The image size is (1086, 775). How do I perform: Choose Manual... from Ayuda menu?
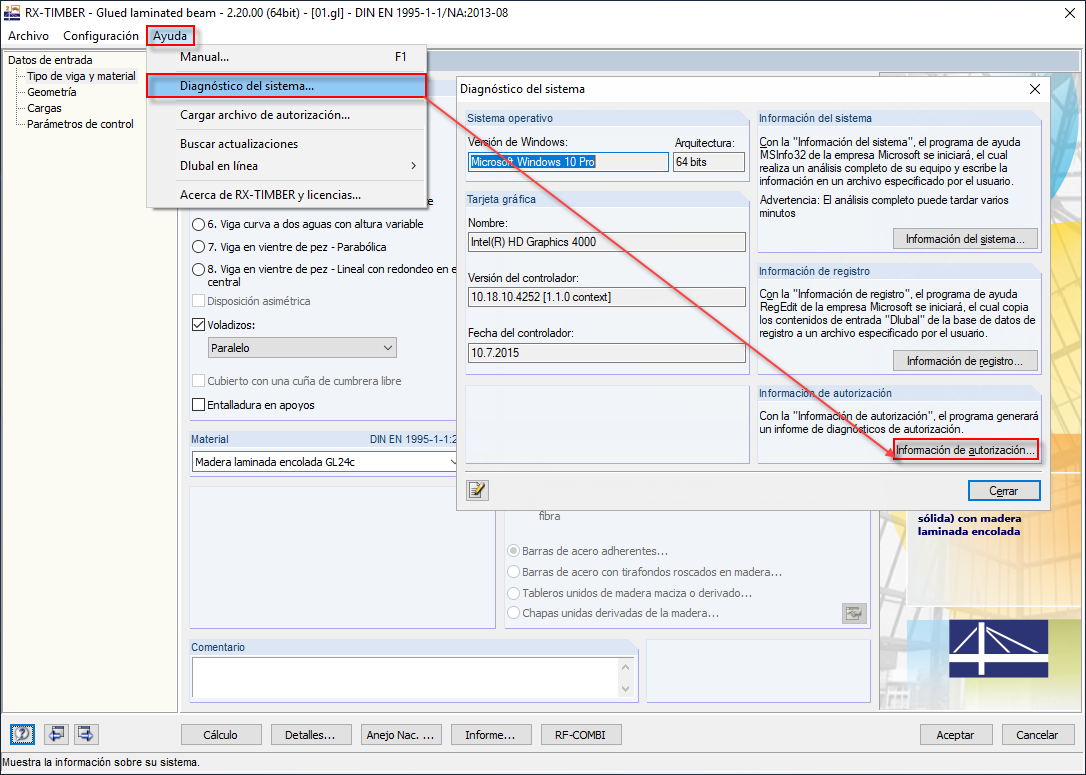click(287, 57)
